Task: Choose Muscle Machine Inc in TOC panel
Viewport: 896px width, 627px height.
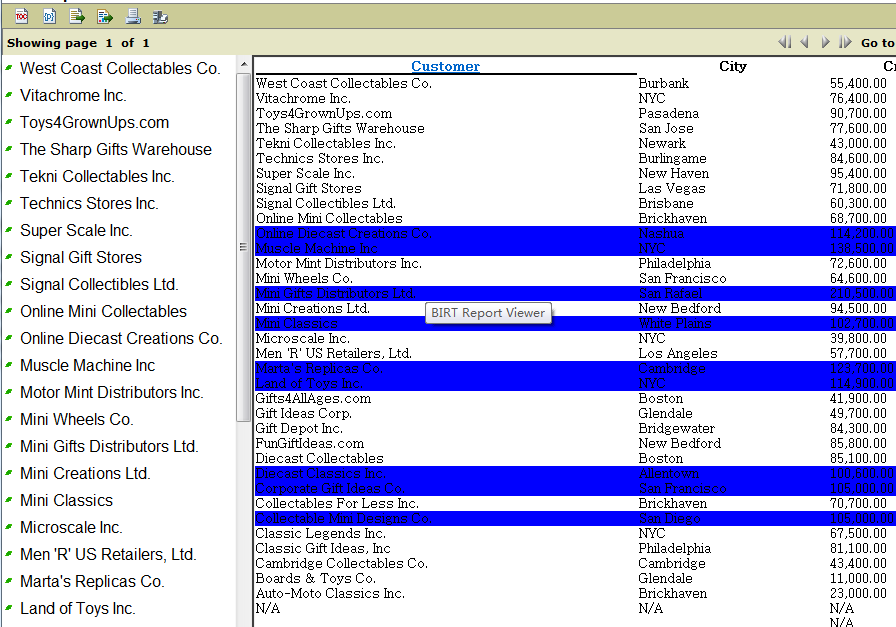Action: 87,365
